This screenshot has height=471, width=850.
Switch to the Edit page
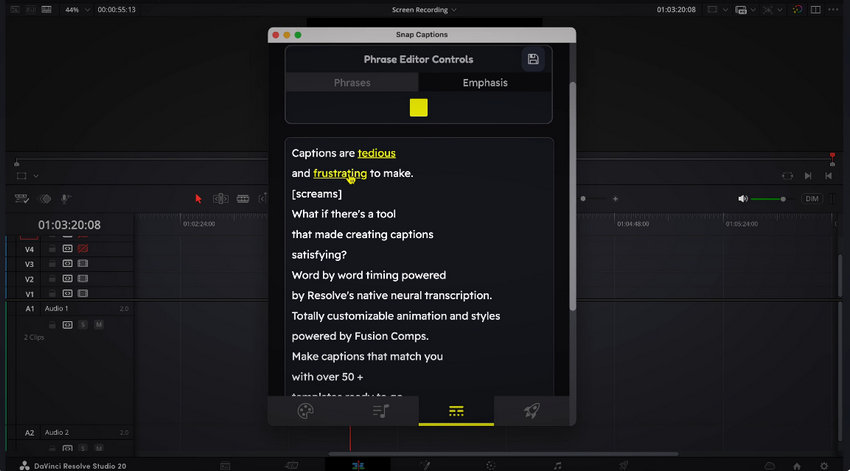coord(358,466)
